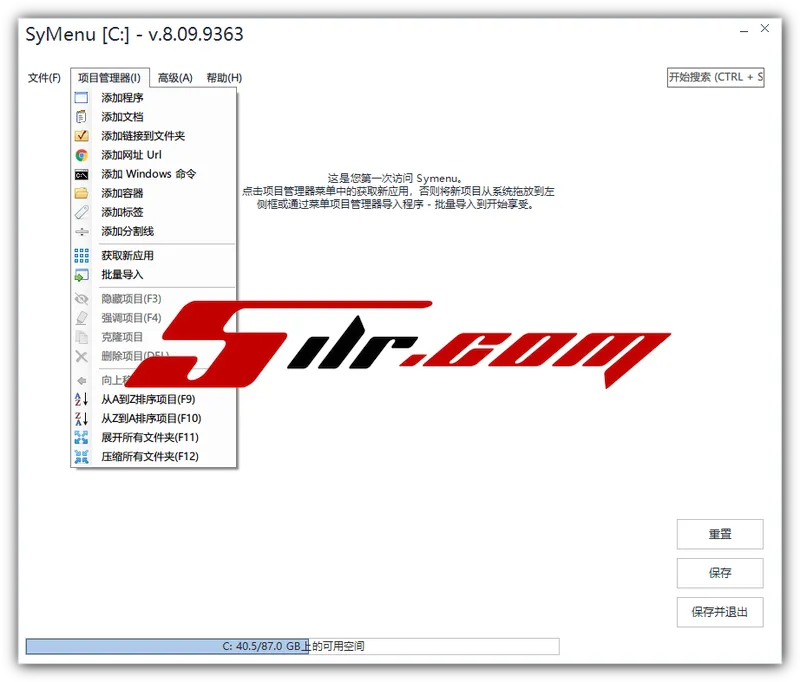The image size is (800, 682).
Task: Click the expand all folders icon (F11)
Action: coord(81,437)
